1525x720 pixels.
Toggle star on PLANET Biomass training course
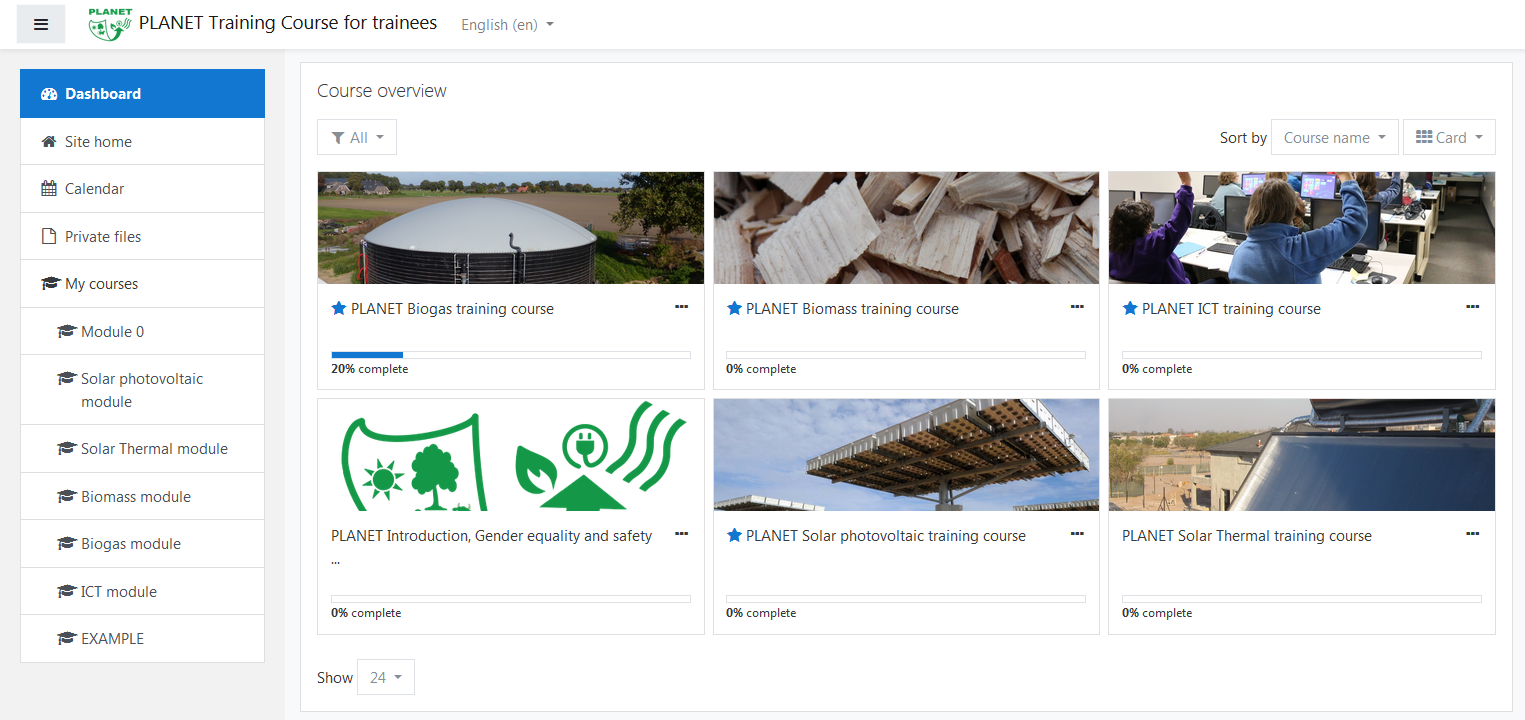734,309
